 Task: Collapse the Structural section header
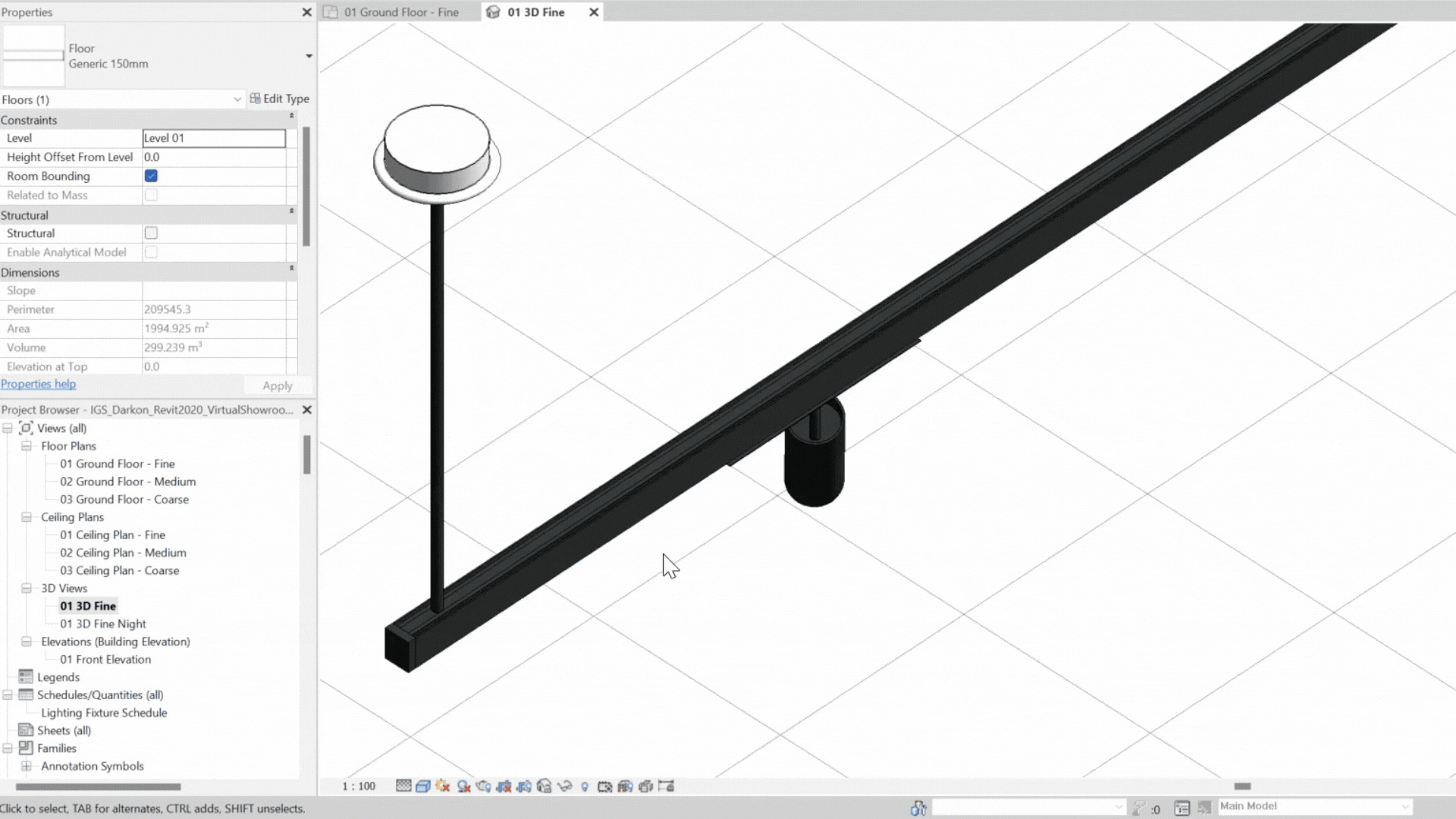tap(291, 212)
